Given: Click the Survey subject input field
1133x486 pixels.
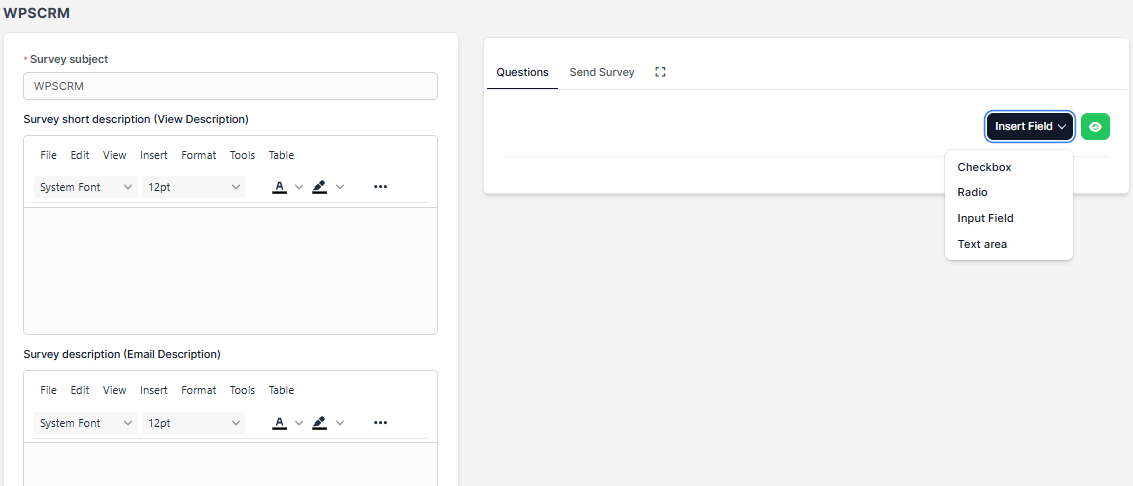Looking at the screenshot, I should (230, 86).
